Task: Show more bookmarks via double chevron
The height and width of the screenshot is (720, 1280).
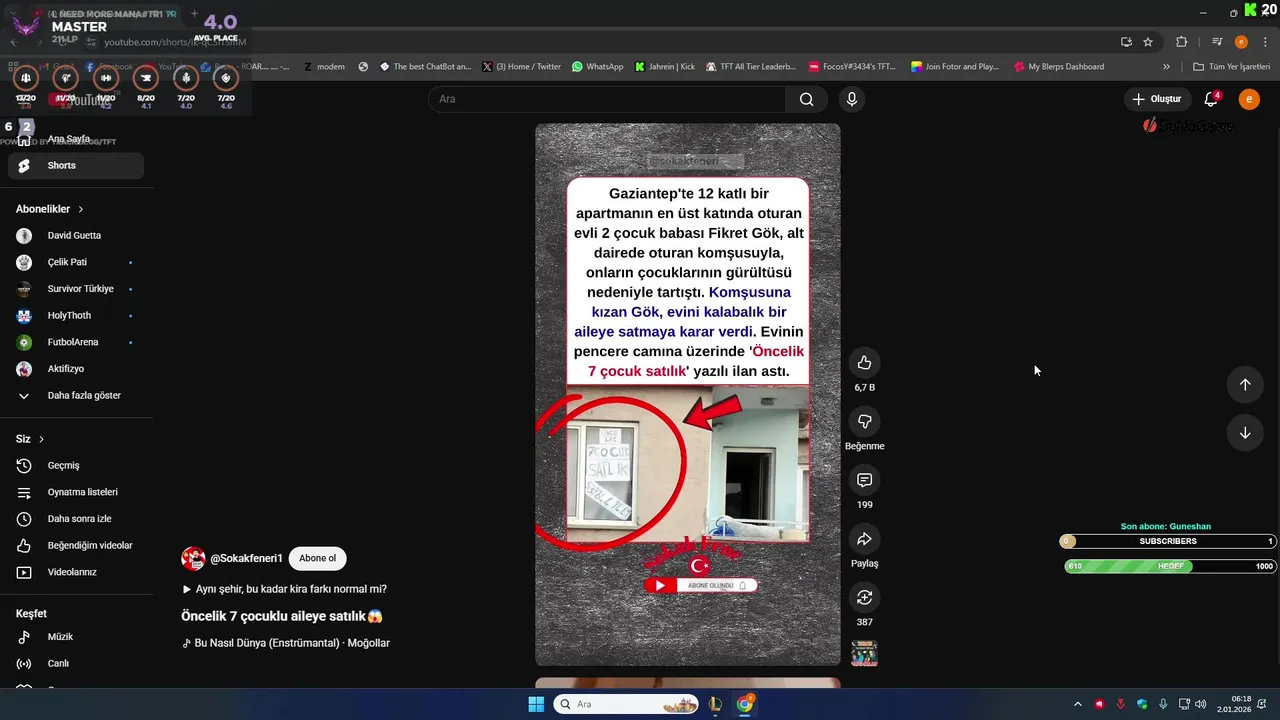Action: [1166, 67]
